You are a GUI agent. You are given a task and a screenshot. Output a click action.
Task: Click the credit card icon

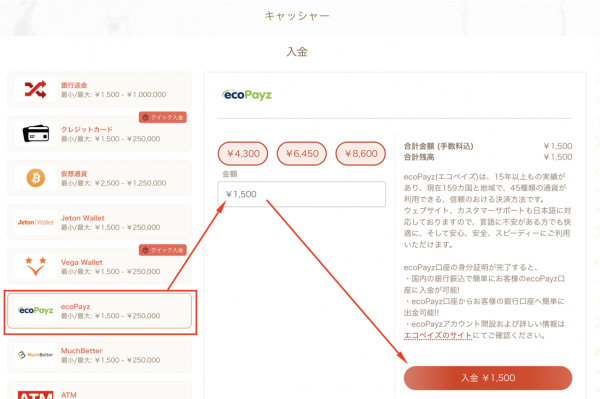click(x=36, y=134)
